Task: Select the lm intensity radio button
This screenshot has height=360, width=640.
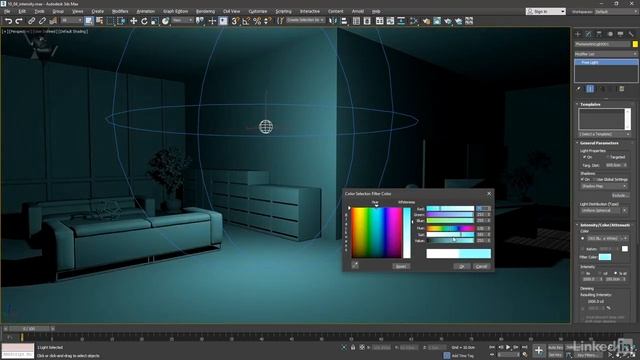Action: (x=583, y=273)
